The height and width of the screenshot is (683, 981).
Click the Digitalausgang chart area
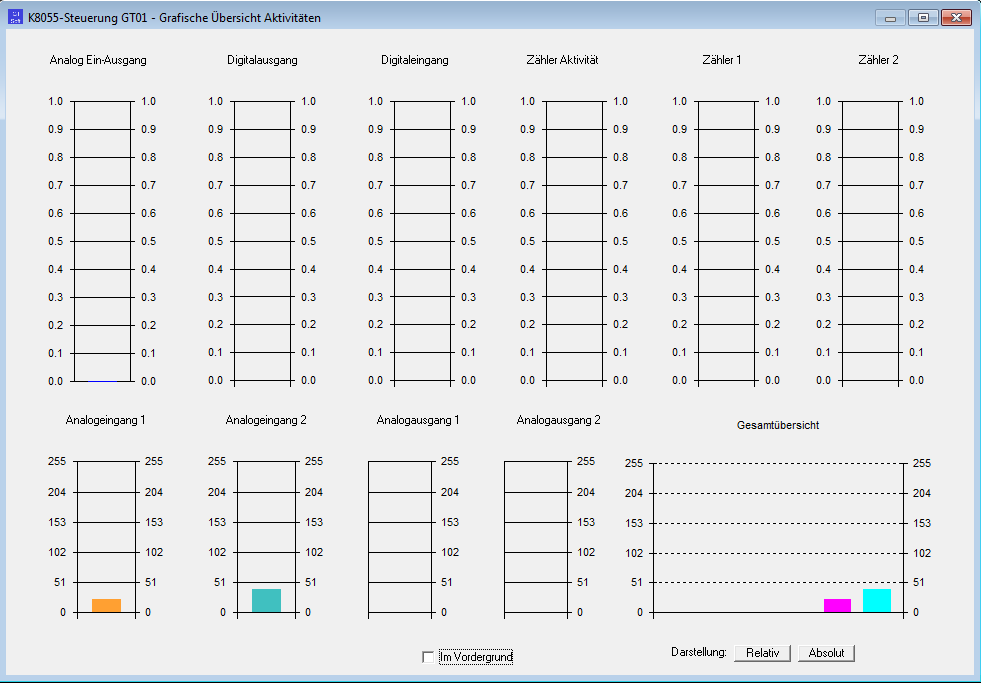[x=263, y=241]
